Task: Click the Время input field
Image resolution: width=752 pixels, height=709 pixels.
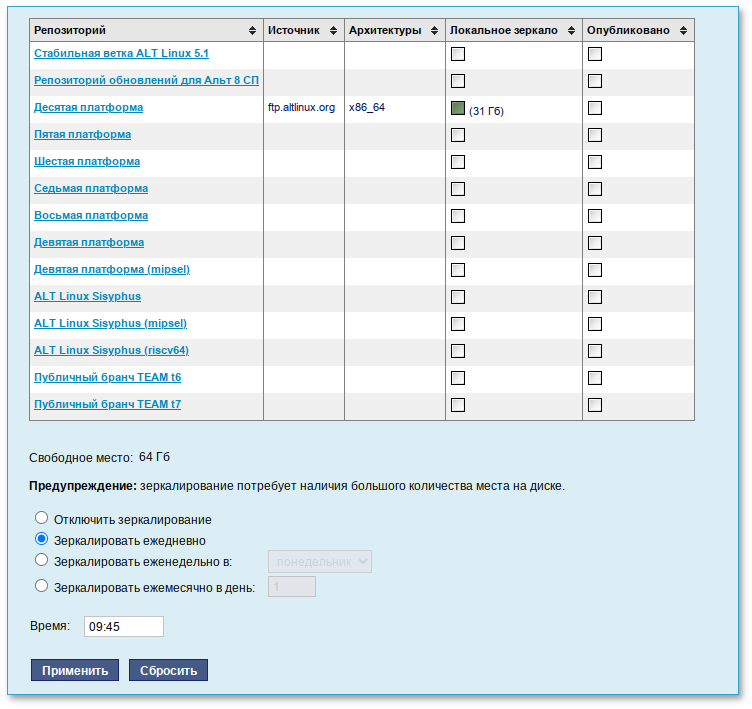Action: 124,626
